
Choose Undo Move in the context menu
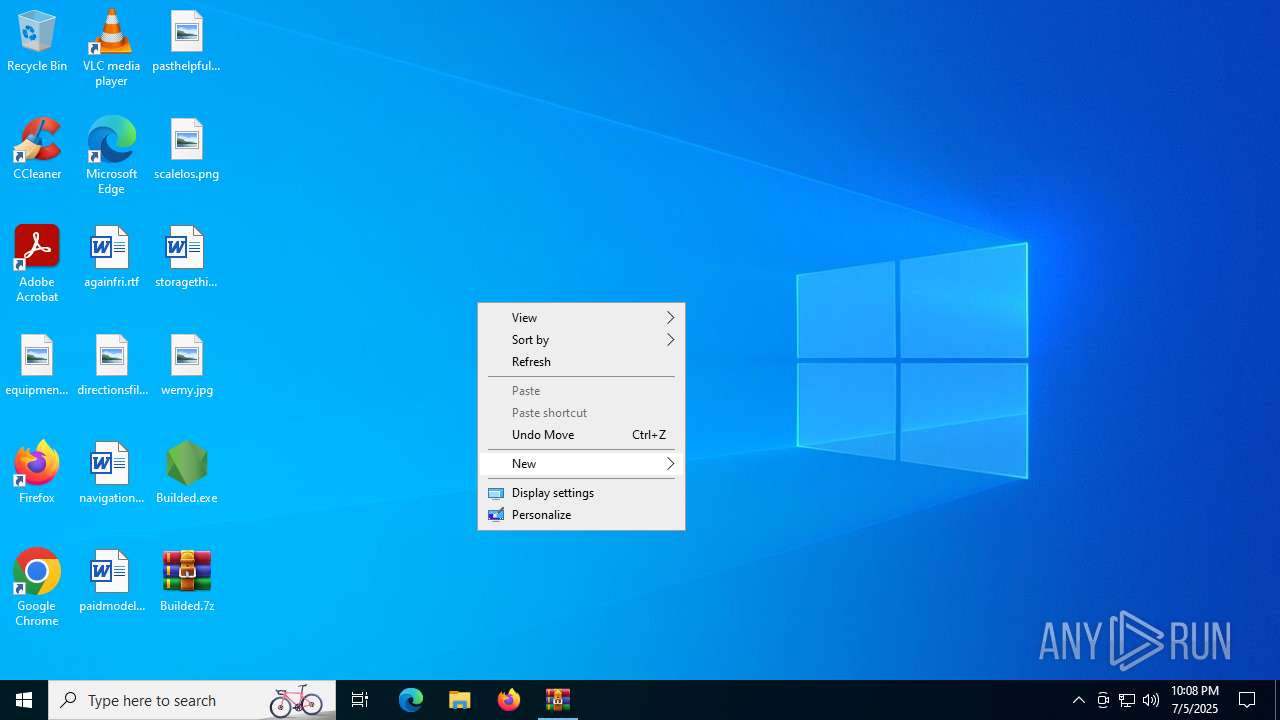(x=581, y=435)
